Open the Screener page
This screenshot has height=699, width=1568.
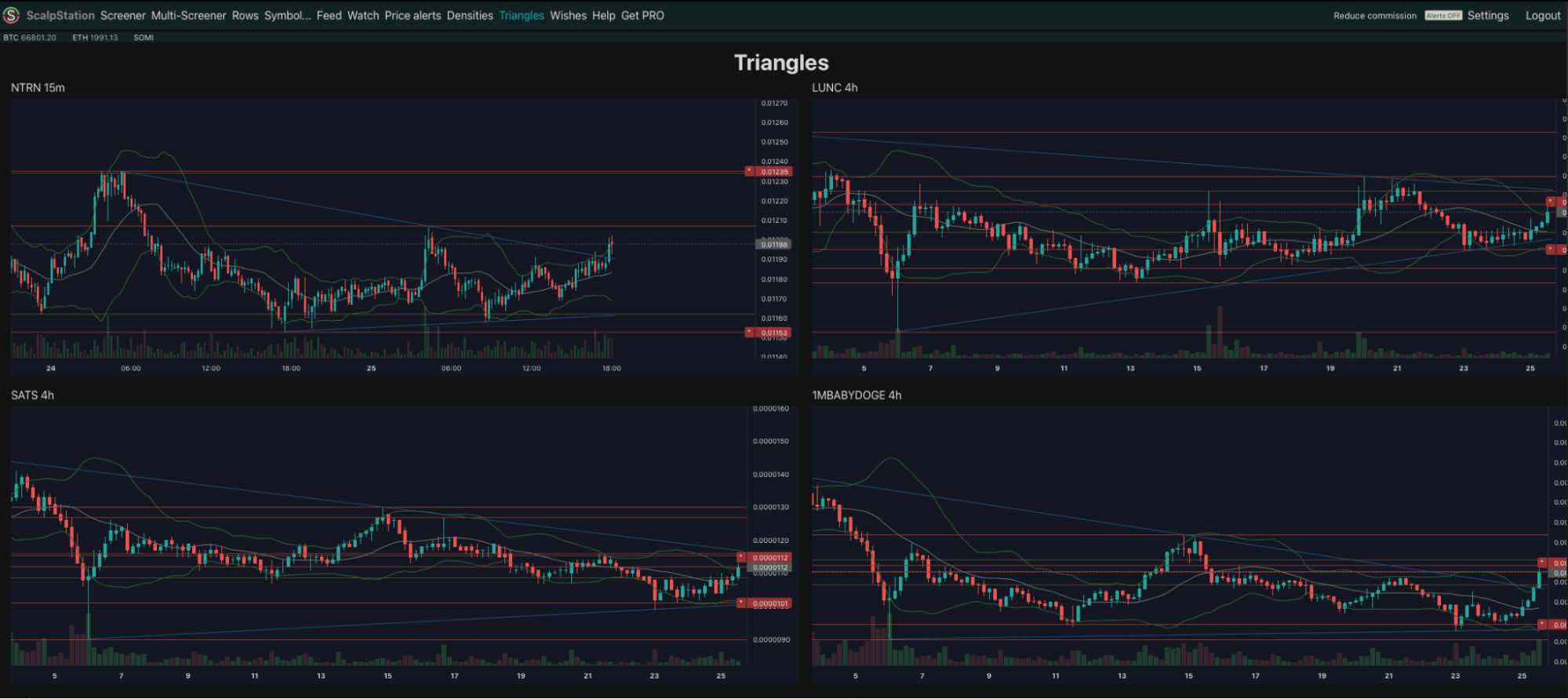pos(122,16)
